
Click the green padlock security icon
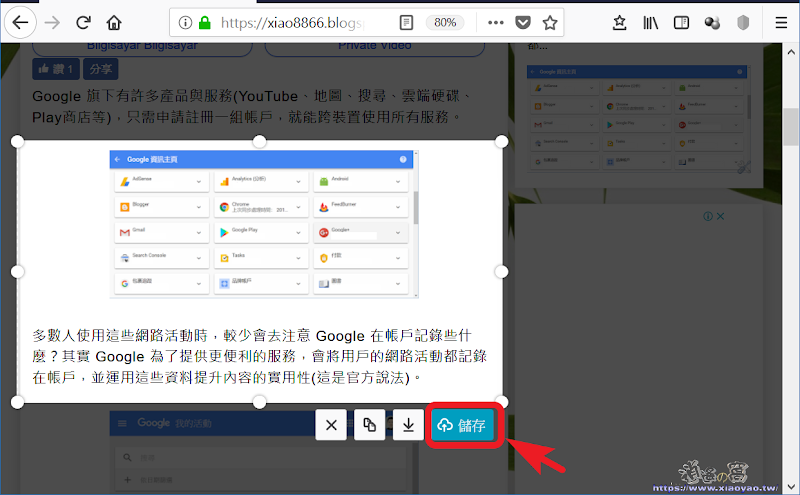point(205,22)
